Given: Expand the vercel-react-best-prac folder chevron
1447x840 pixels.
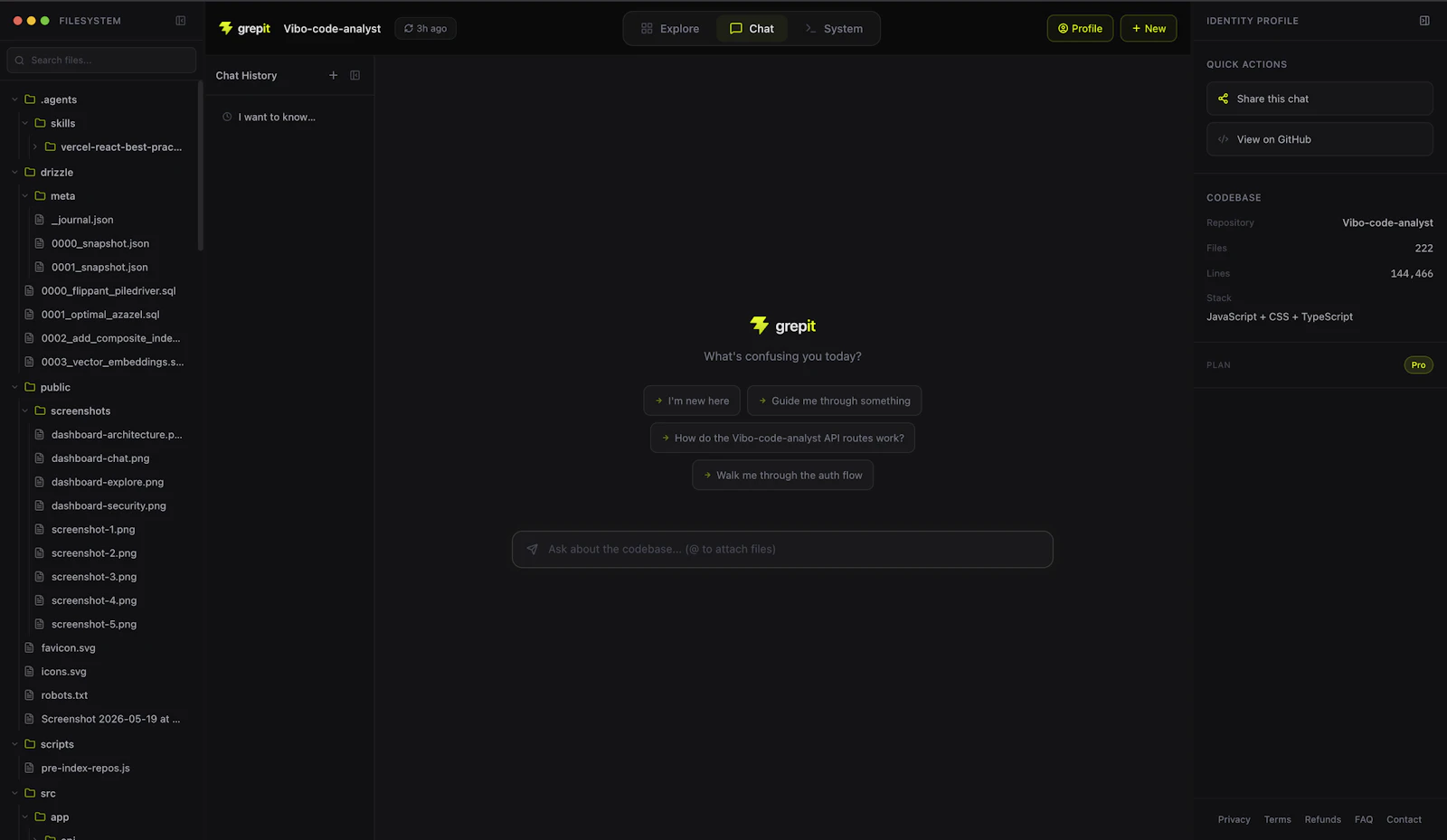Looking at the screenshot, I should pos(34,146).
